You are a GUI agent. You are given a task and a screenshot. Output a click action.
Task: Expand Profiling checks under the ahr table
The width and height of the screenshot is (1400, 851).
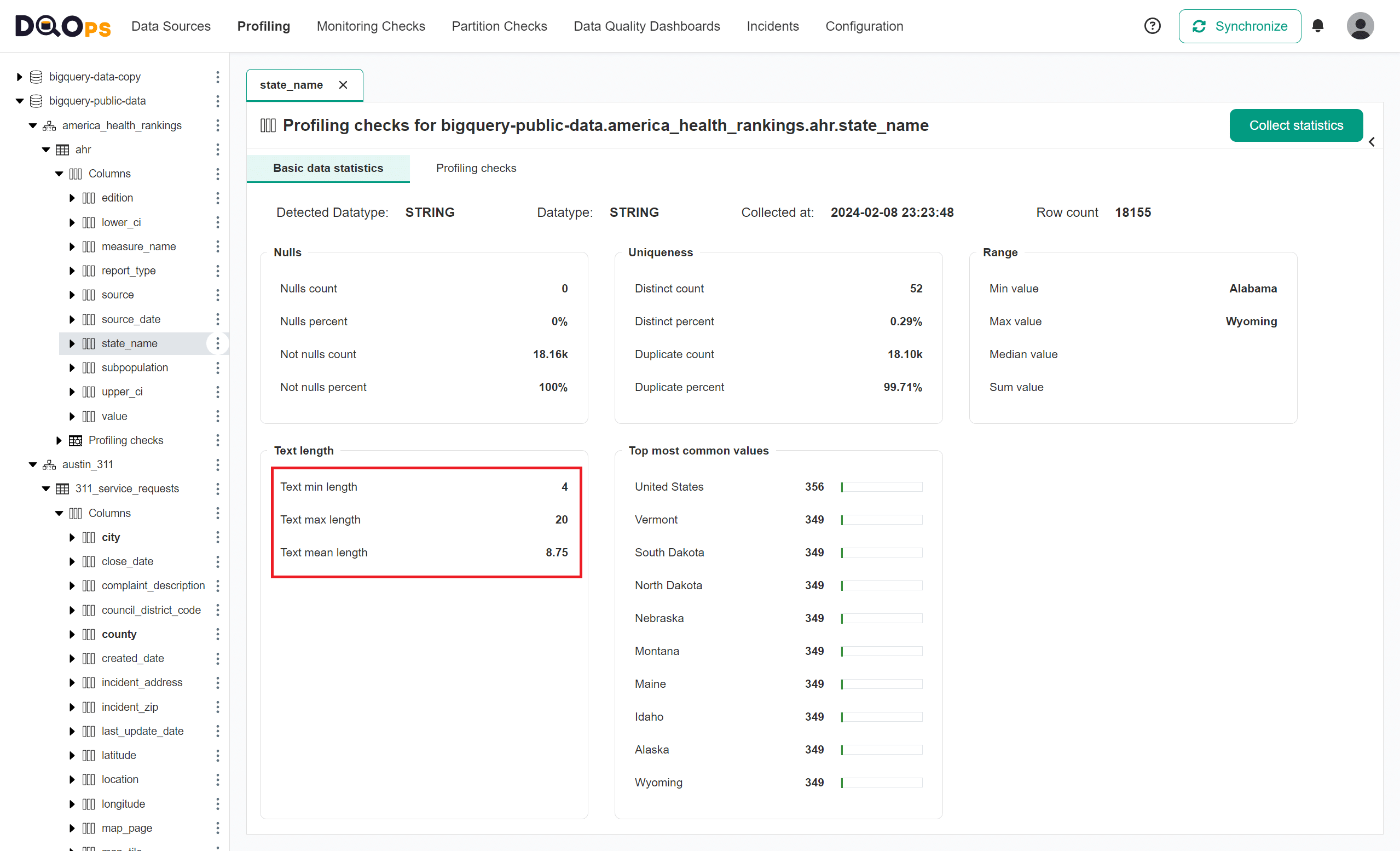59,440
